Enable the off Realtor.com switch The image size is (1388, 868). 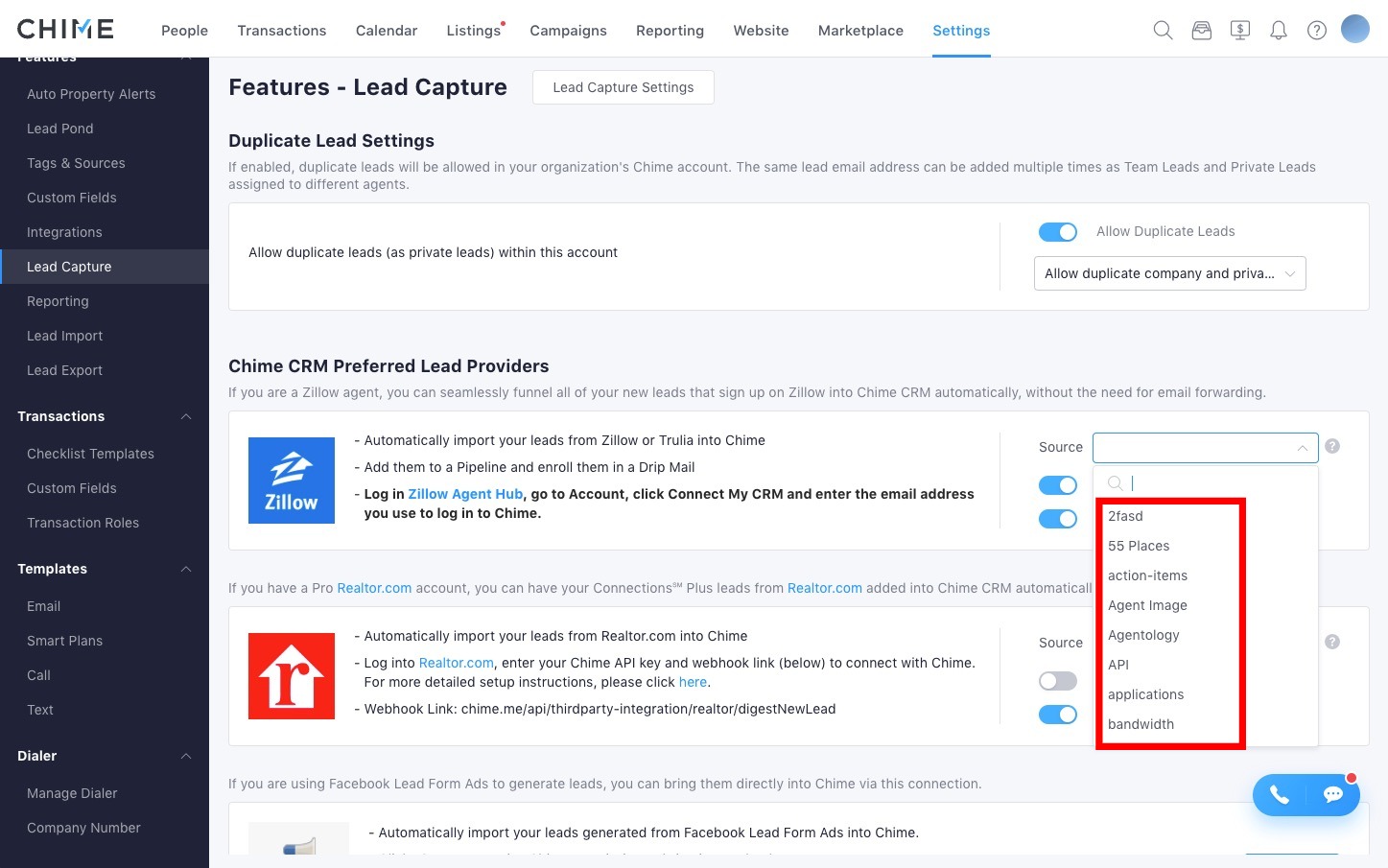pos(1058,681)
